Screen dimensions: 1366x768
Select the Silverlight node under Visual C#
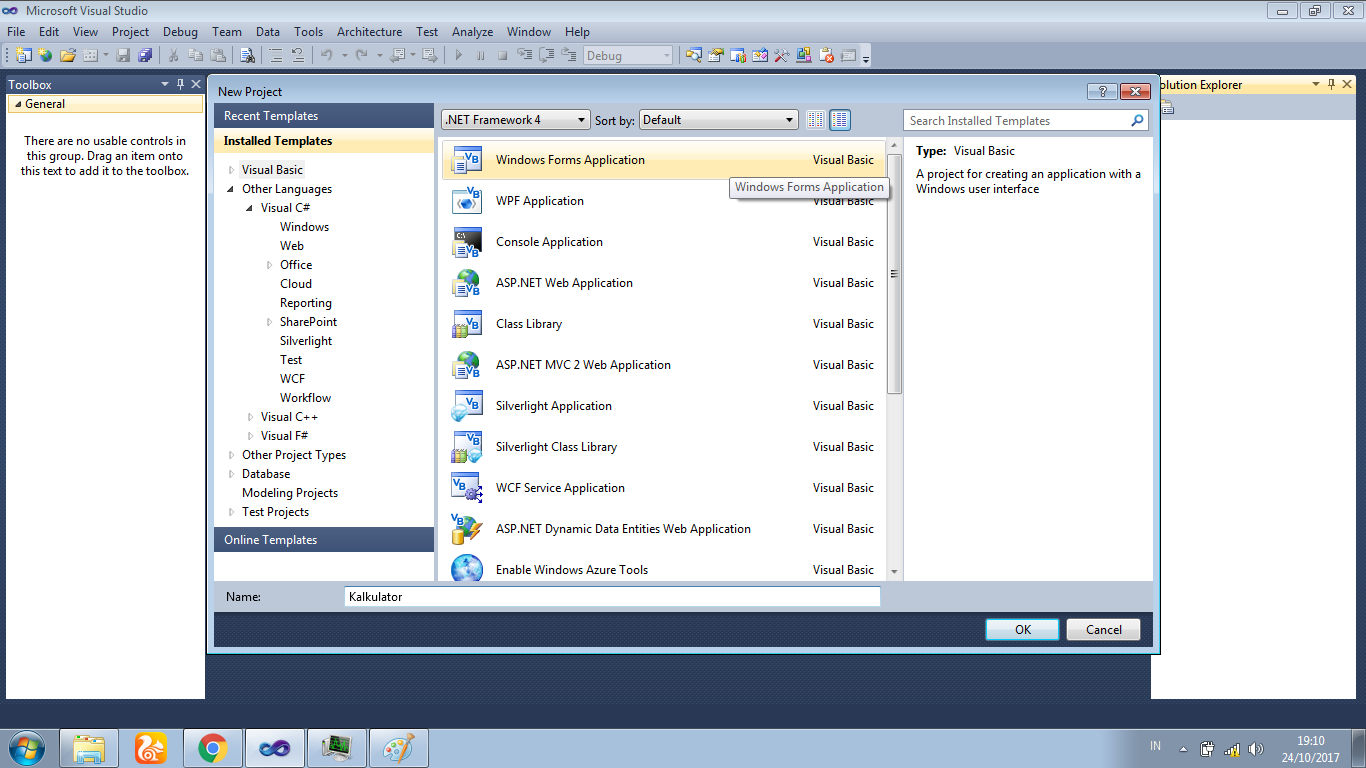click(306, 341)
